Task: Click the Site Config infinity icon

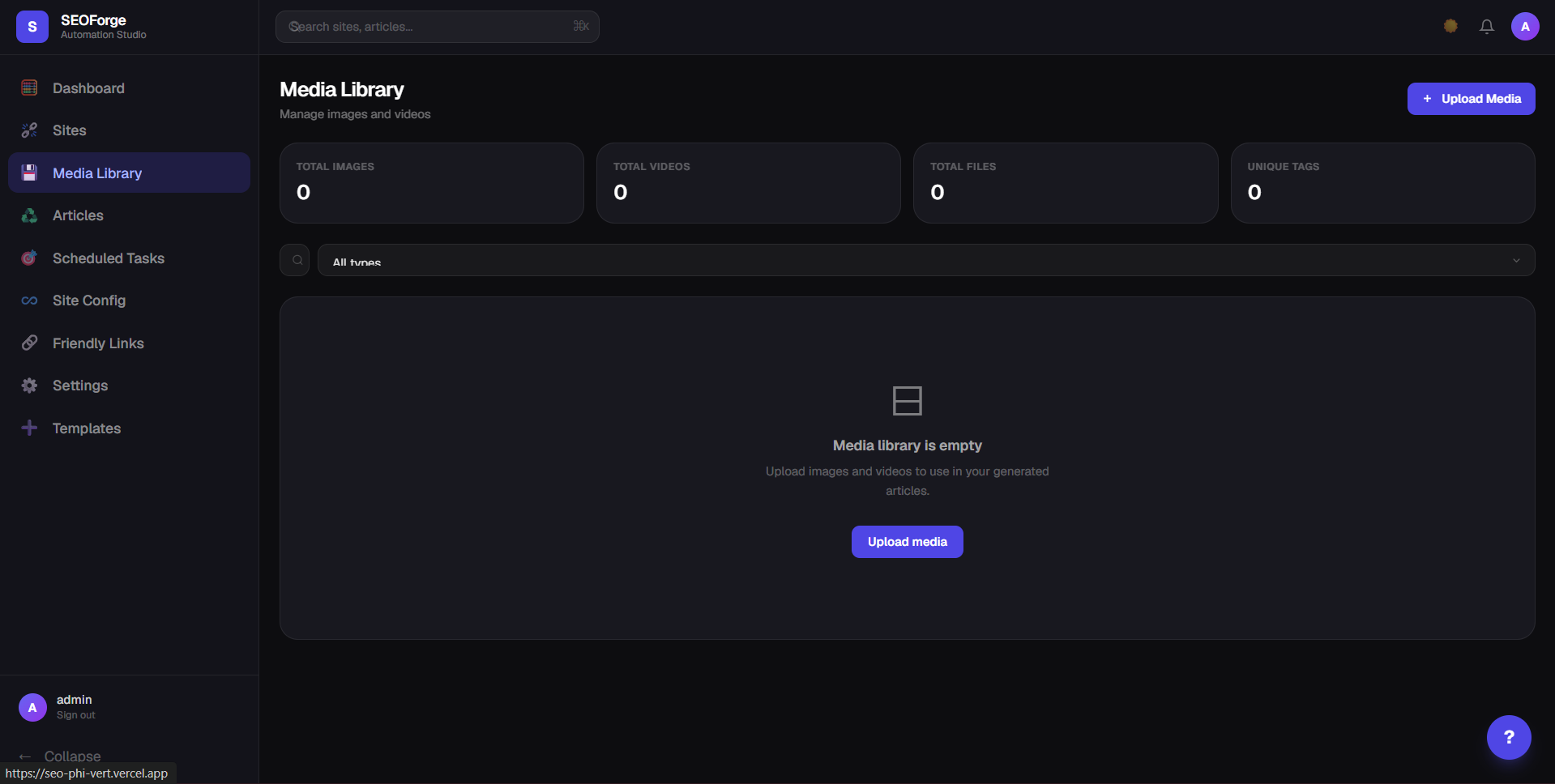Action: 29,300
